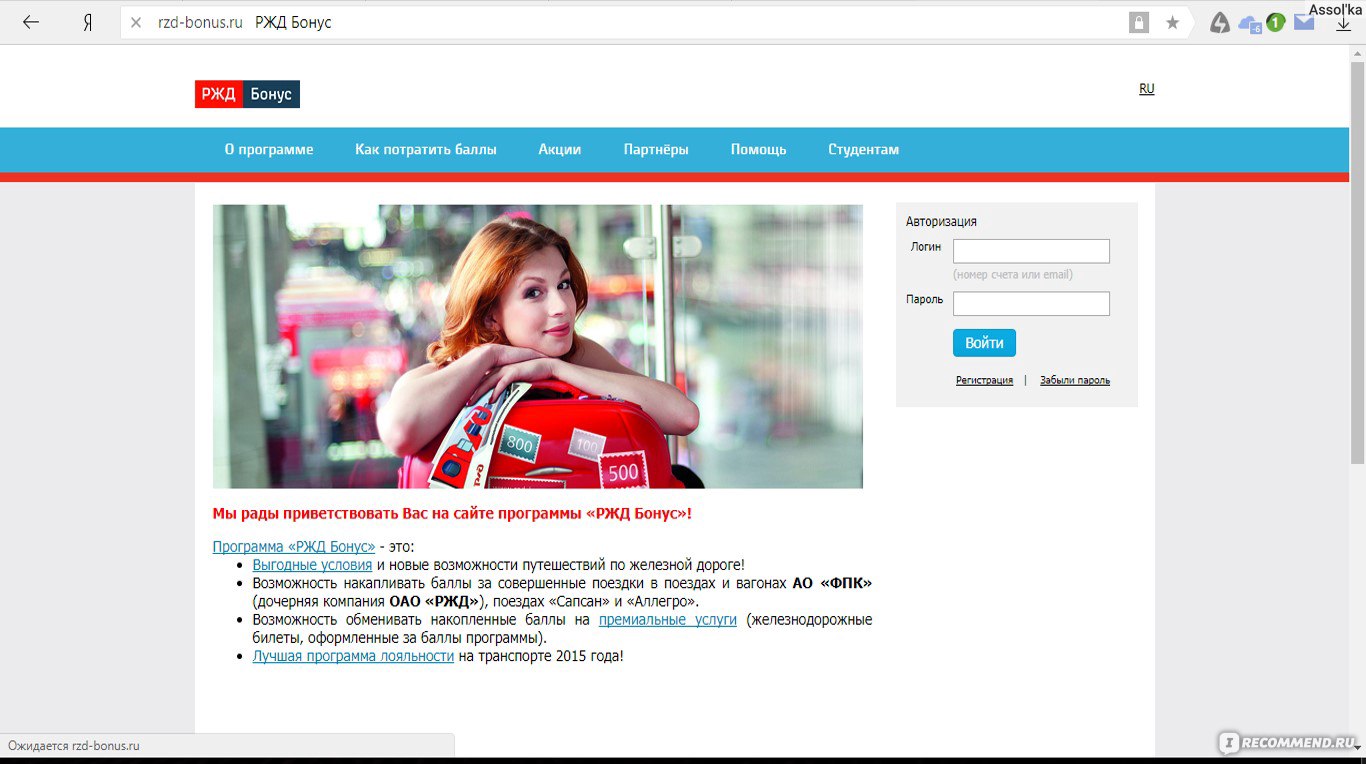
Task: Click the woman with suitcase banner image
Action: click(537, 346)
